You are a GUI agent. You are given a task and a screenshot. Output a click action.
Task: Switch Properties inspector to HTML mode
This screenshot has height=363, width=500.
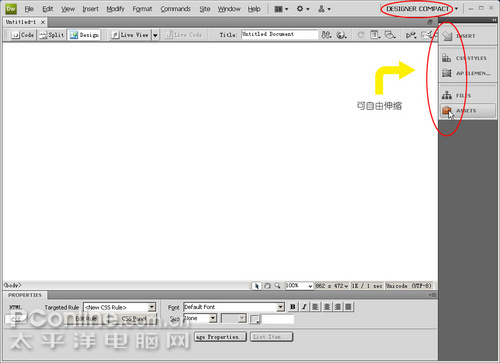(16, 307)
